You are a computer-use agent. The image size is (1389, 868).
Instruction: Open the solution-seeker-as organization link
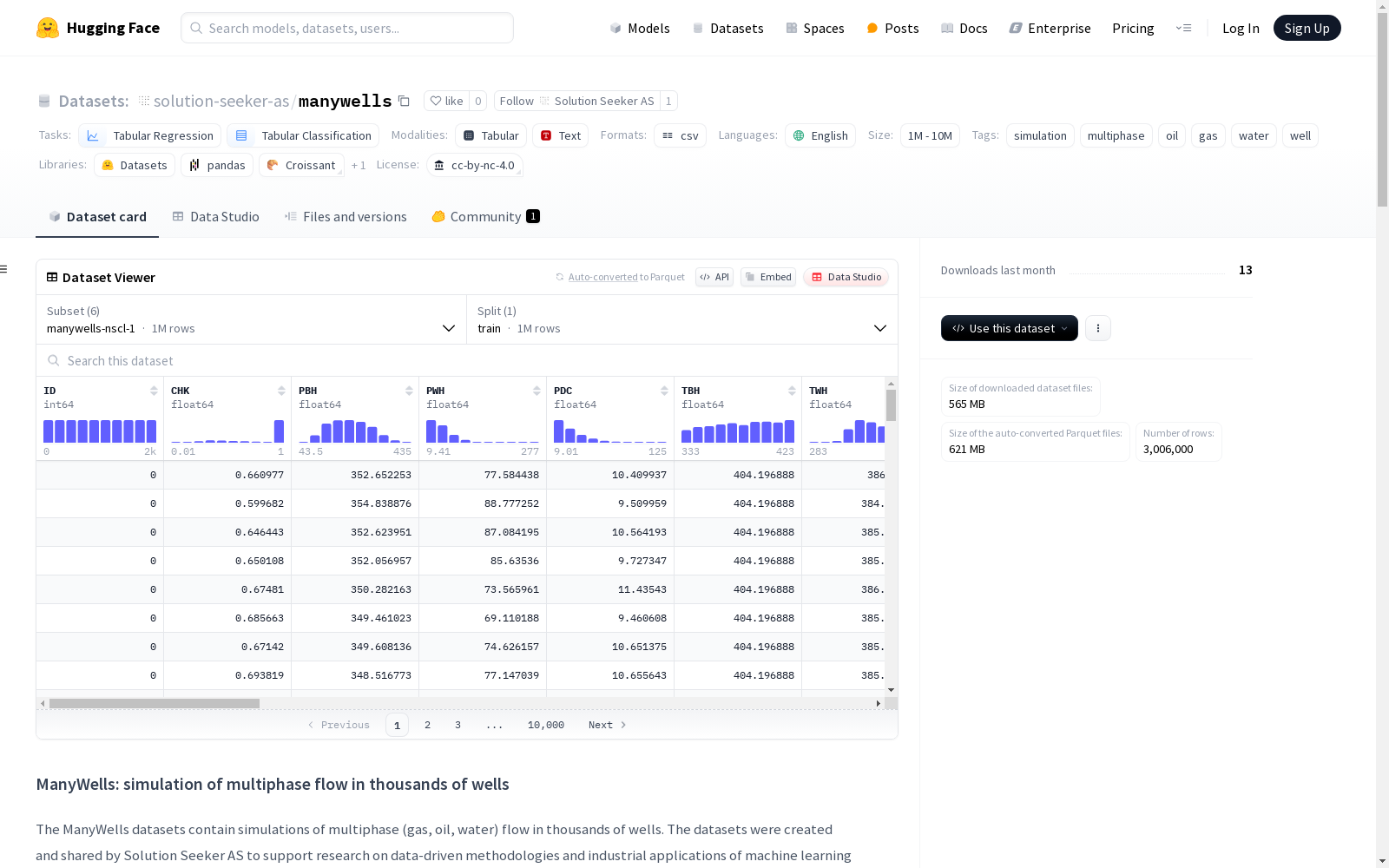221,101
